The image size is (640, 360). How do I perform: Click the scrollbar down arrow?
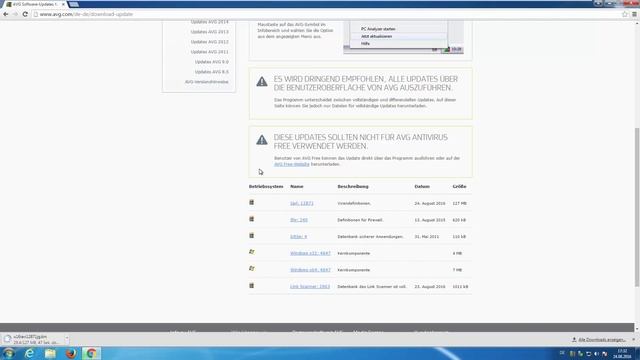637,328
